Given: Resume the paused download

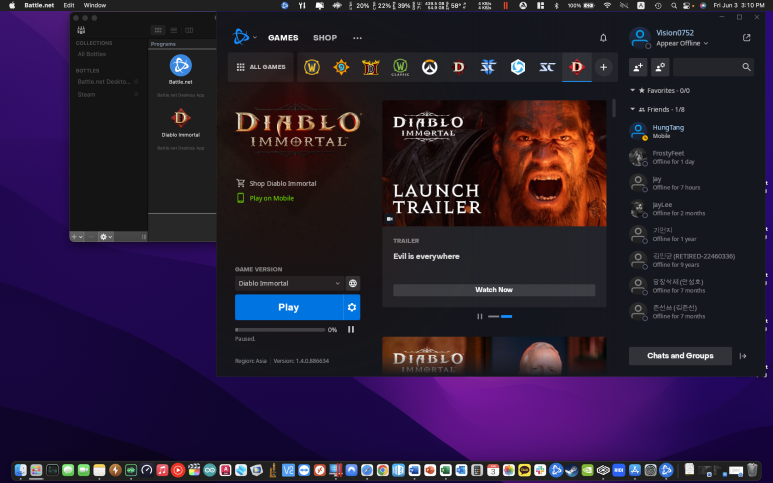Looking at the screenshot, I should coord(351,329).
